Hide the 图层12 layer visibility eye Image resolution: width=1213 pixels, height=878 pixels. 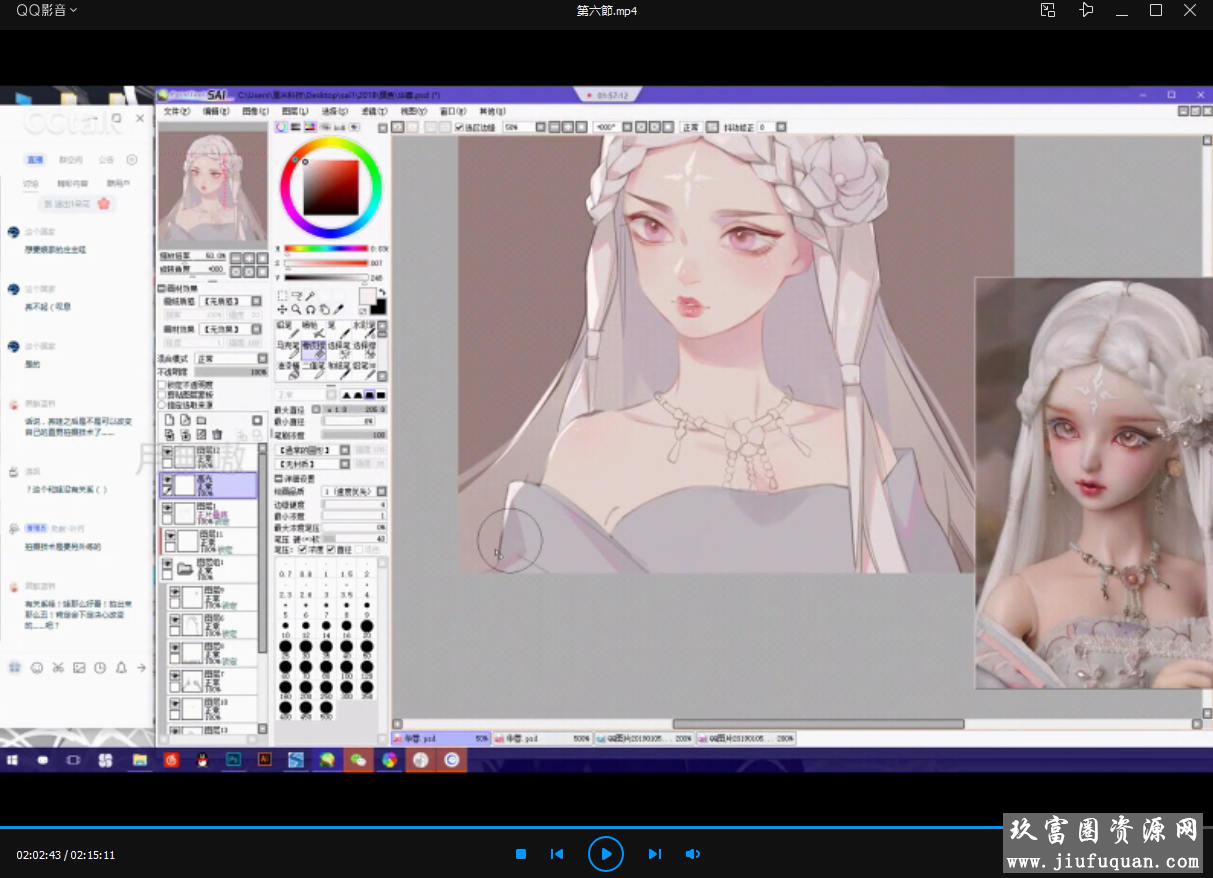[167, 452]
